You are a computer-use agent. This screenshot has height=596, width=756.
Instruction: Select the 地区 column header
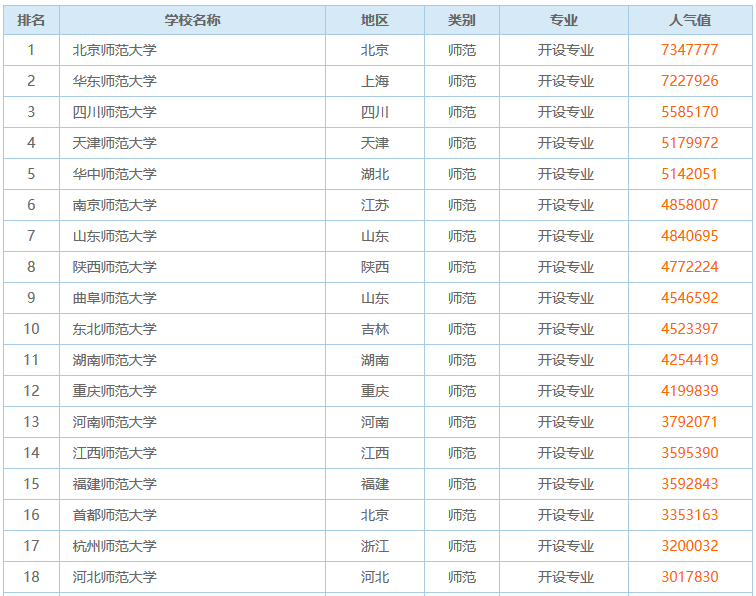(375, 20)
